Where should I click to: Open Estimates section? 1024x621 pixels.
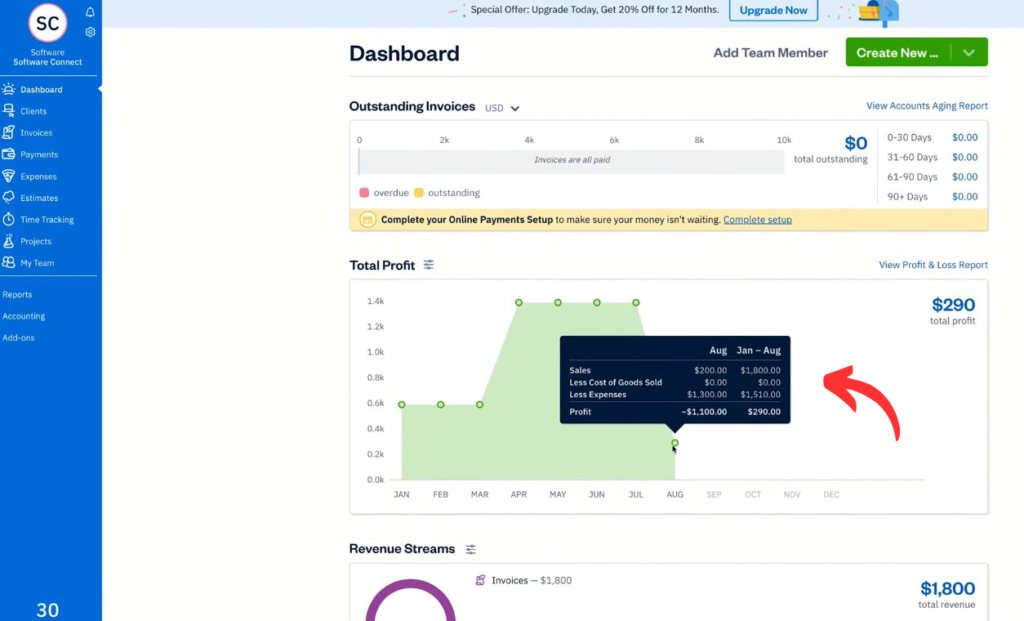coord(39,198)
